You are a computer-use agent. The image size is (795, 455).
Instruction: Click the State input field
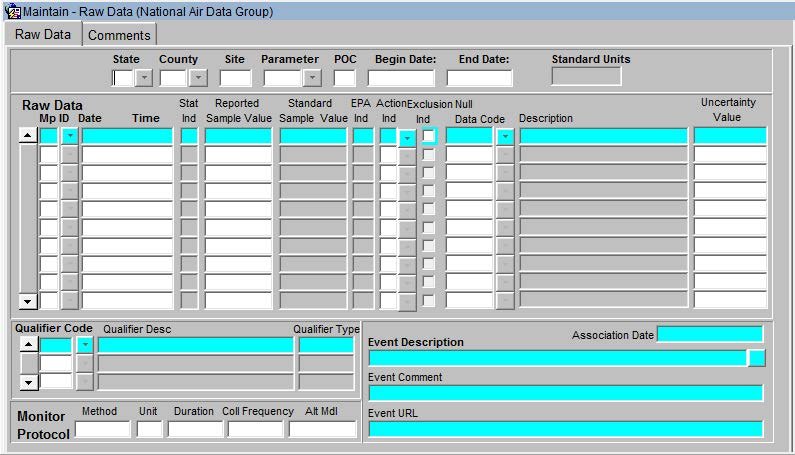pyautogui.click(x=123, y=78)
